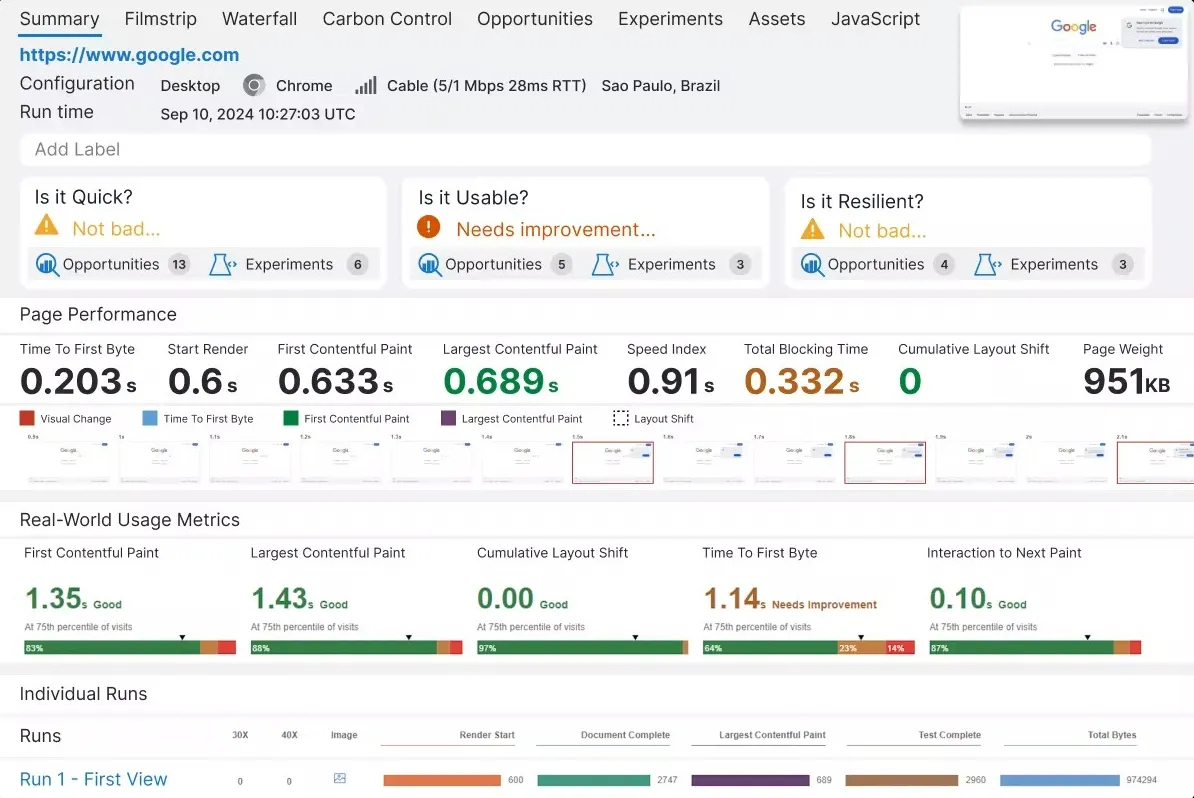Click the Largest Contentful Paint 0.689s value
The image size is (1194, 798).
tap(501, 381)
